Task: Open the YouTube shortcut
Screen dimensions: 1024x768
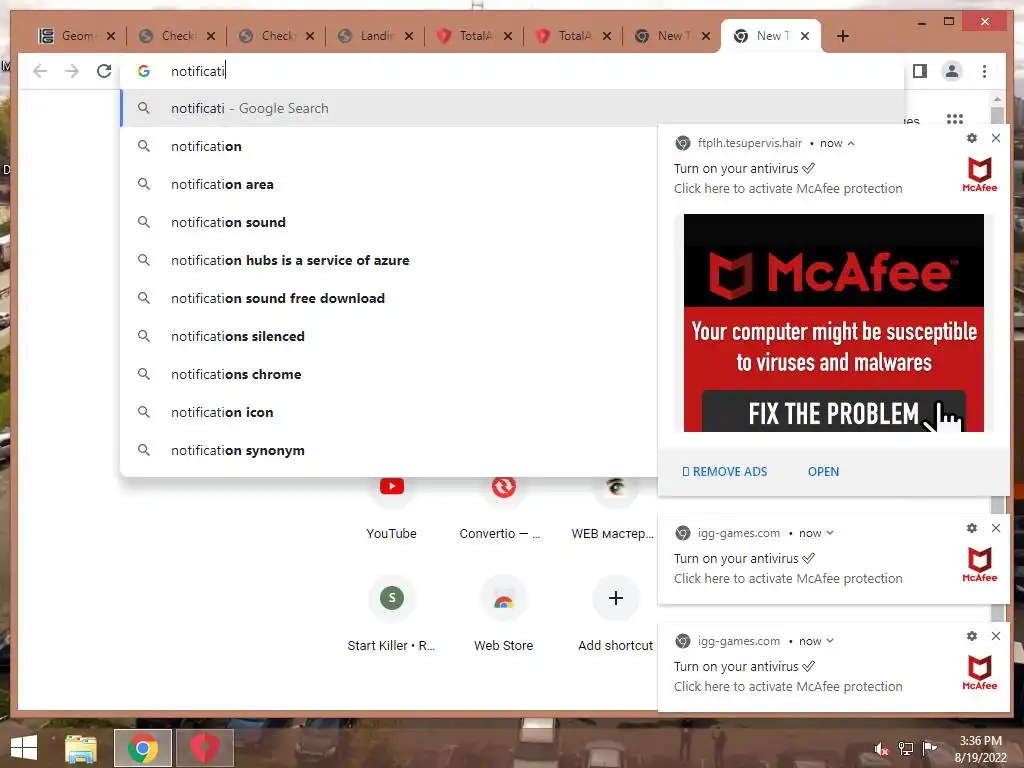Action: tap(391, 507)
